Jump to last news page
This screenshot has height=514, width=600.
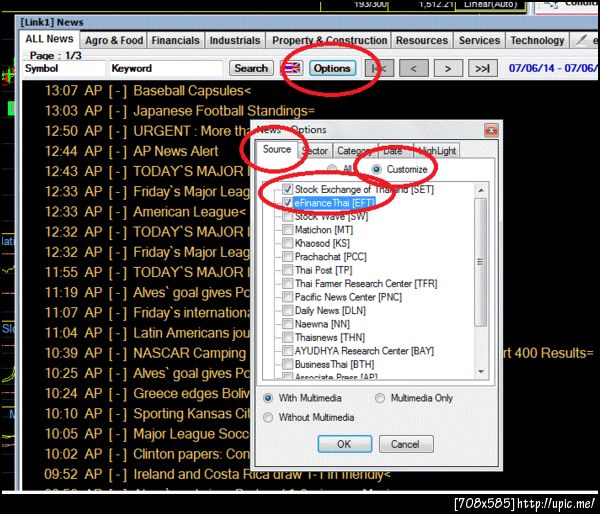pos(483,69)
